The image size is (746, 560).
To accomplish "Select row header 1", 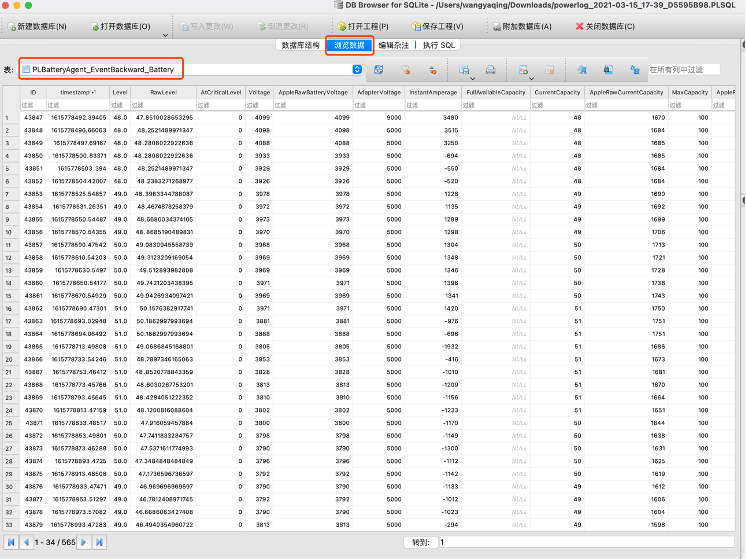I will (11, 118).
